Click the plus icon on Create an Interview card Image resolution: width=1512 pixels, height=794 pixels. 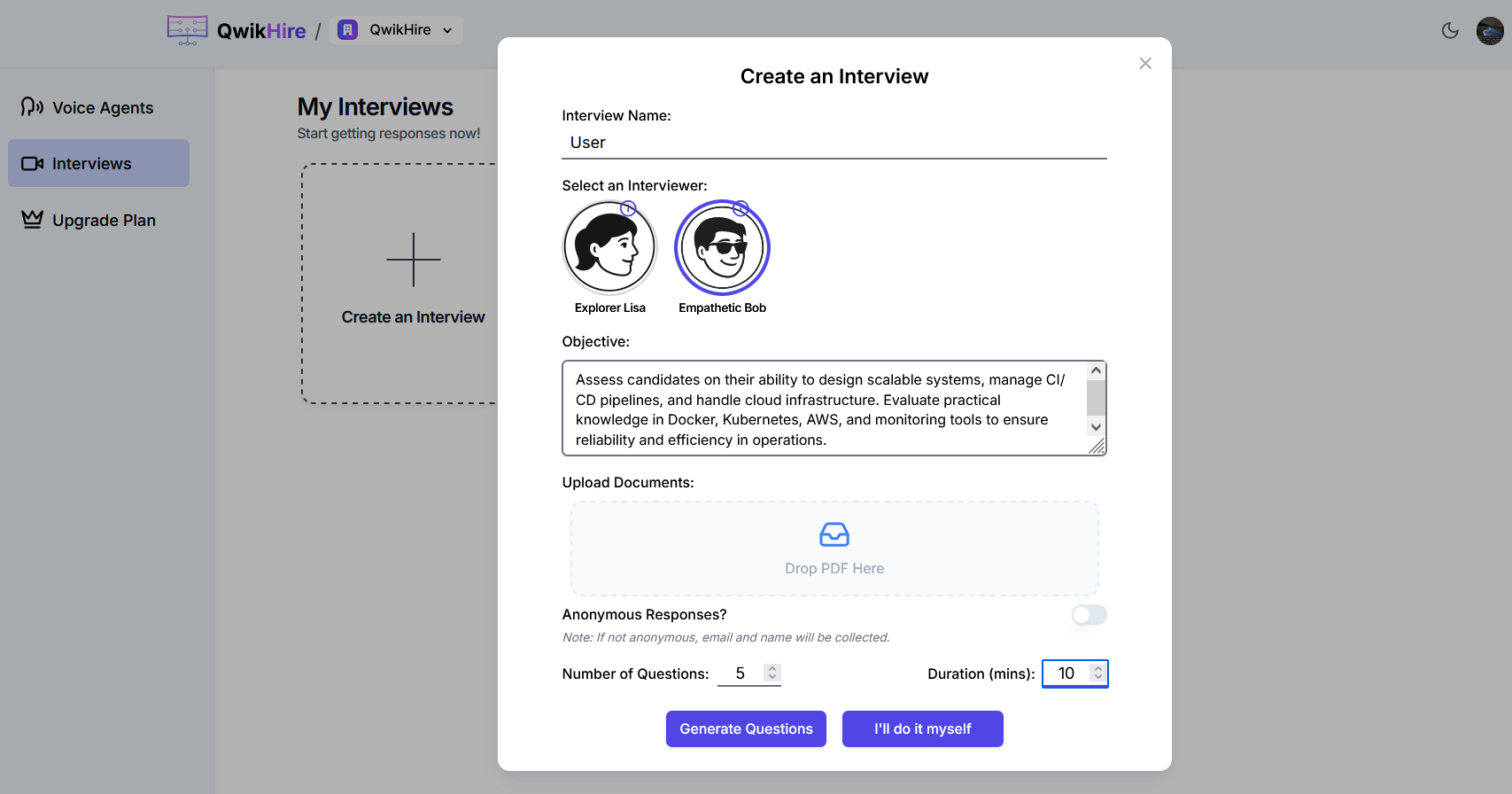[x=414, y=260]
